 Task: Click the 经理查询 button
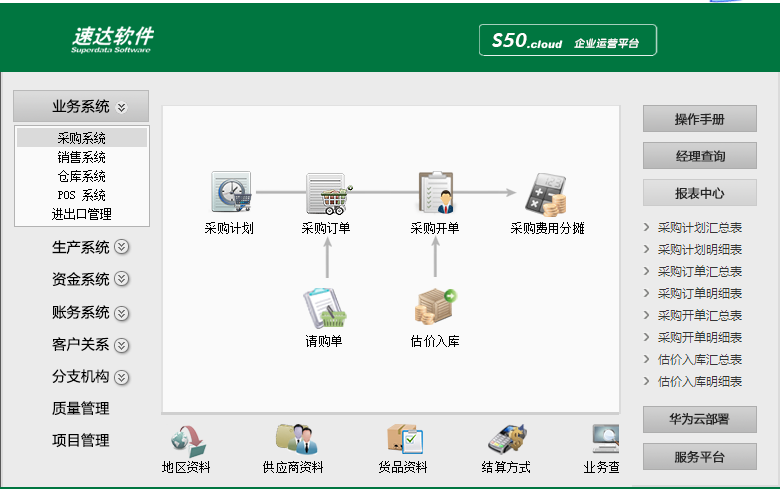(699, 156)
